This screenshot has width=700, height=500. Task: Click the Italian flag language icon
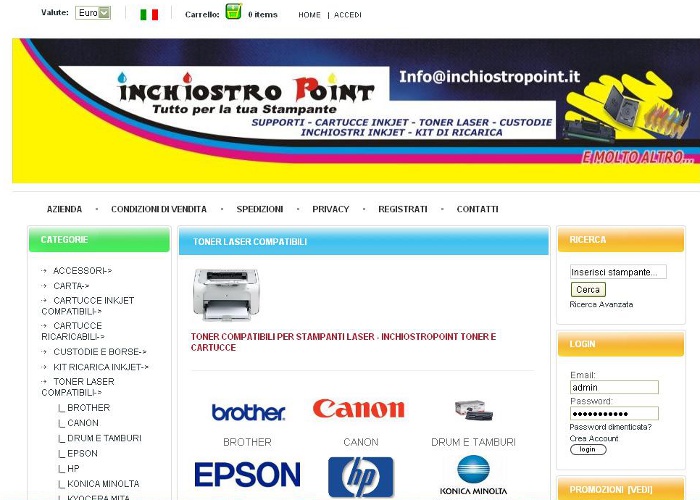pos(149,15)
